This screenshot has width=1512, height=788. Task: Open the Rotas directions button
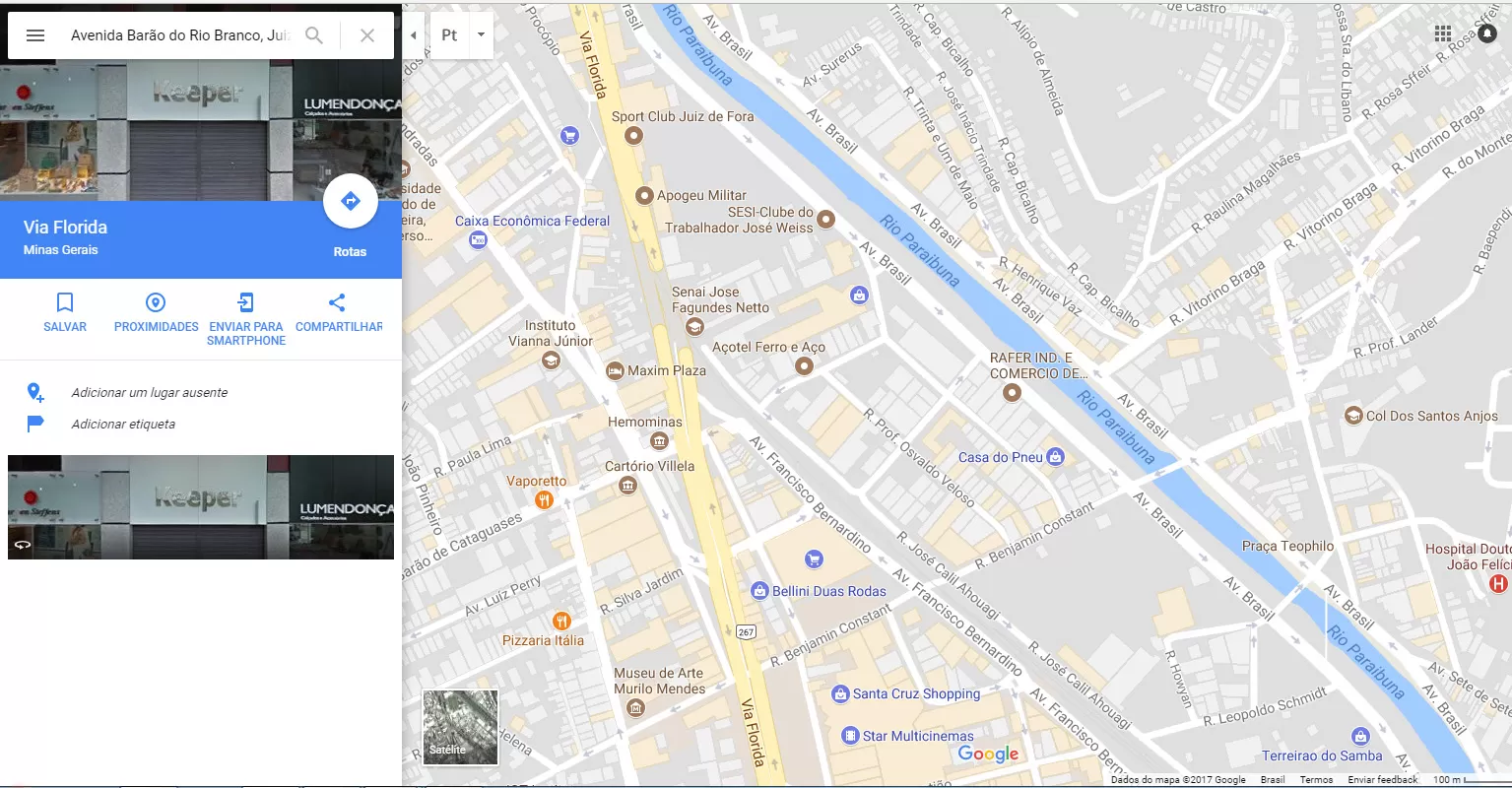350,202
